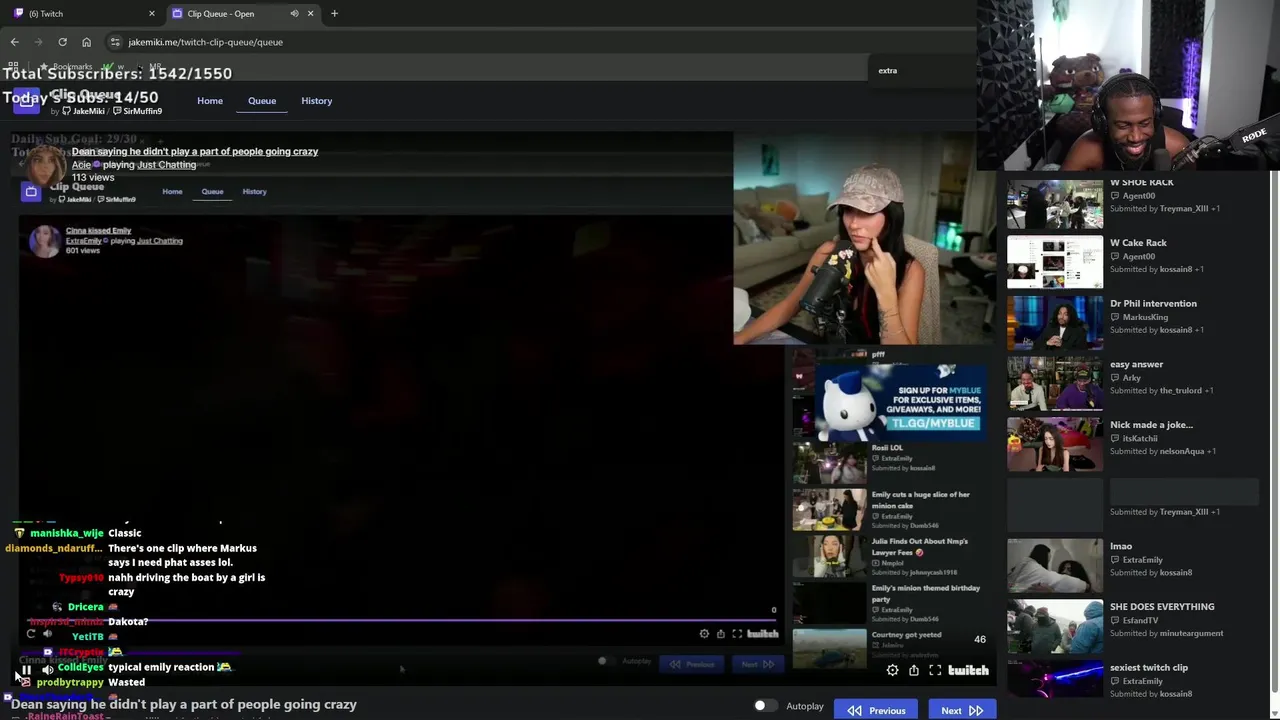The image size is (1280, 720).
Task: Share the clip with the share icon
Action: 914,671
